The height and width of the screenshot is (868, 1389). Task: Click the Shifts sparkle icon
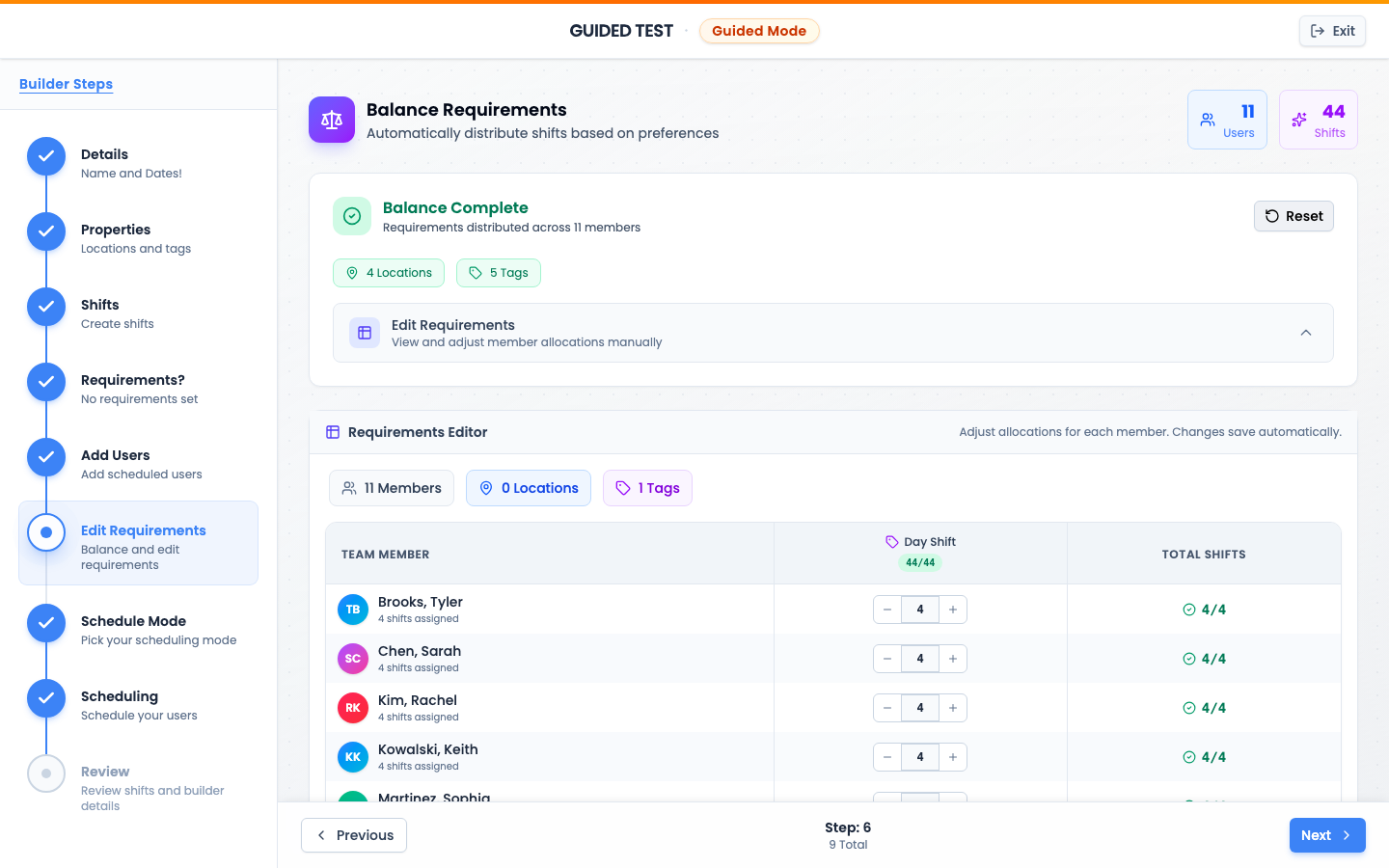(1299, 120)
